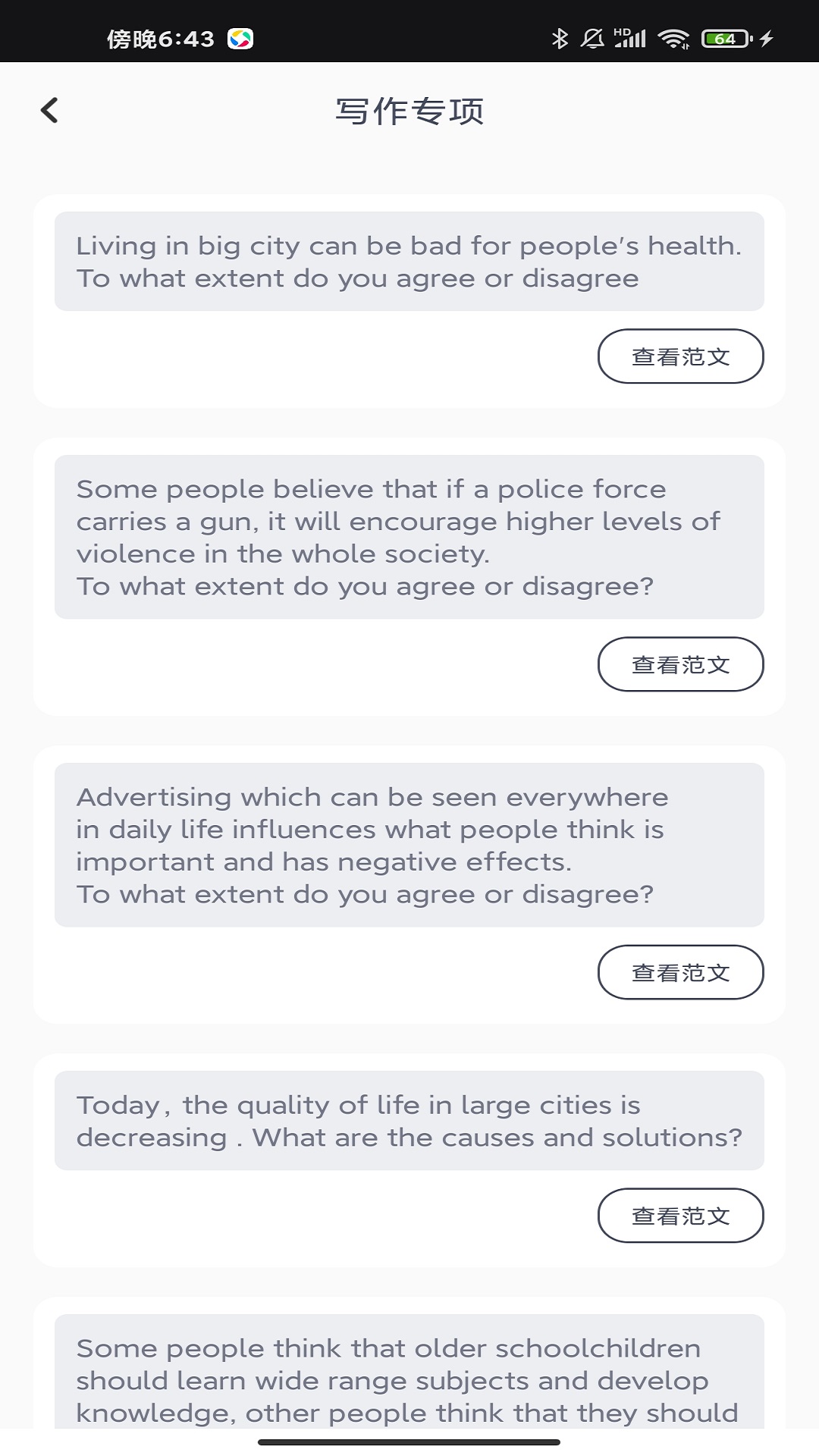Tap the colorful app notification icon
Image resolution: width=819 pixels, height=1456 pixels.
coord(240,39)
